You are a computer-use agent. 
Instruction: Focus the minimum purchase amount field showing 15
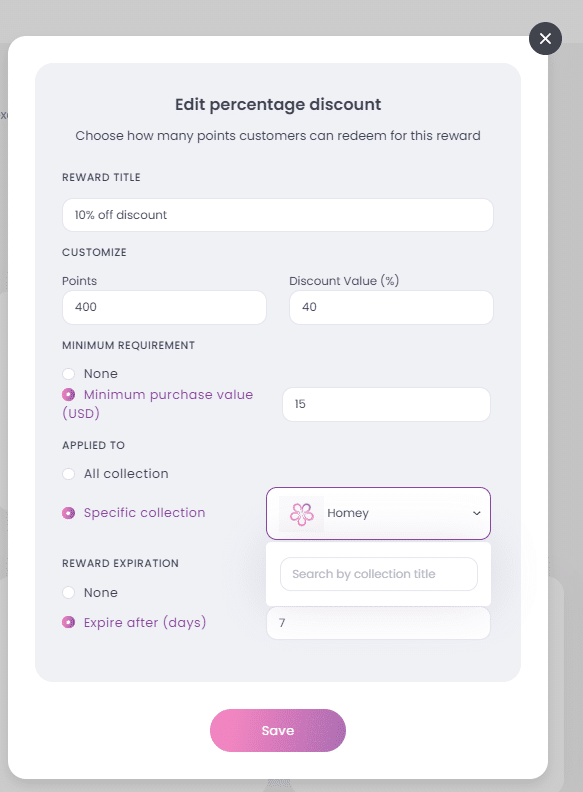coord(386,404)
